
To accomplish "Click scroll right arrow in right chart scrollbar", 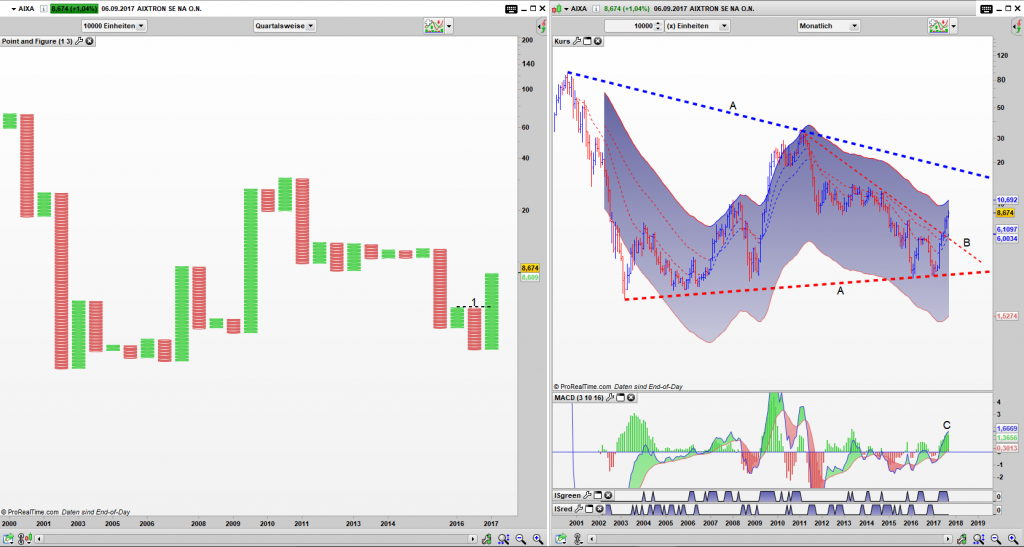I will pyautogui.click(x=948, y=539).
